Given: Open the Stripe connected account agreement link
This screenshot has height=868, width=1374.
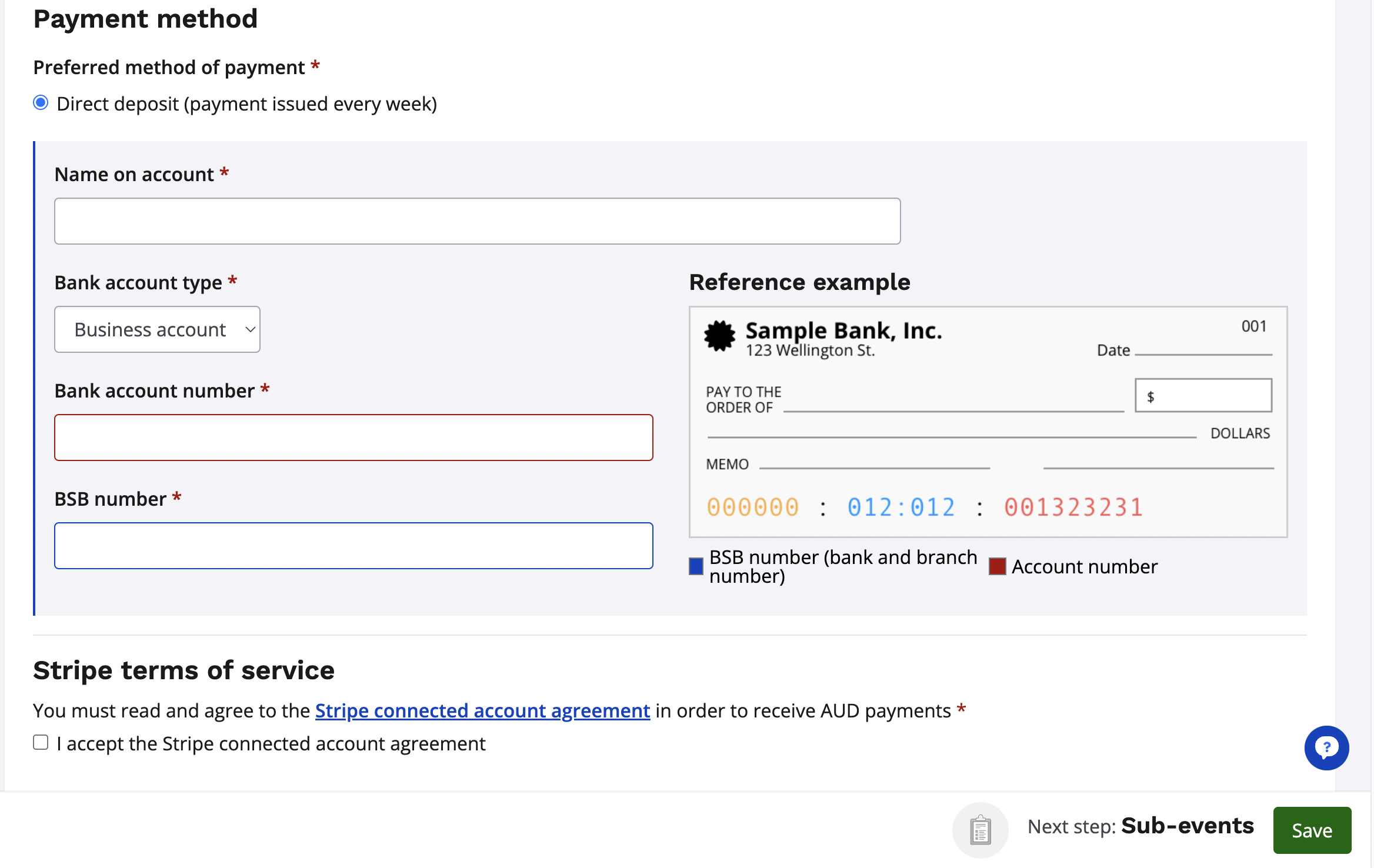Looking at the screenshot, I should coord(482,710).
